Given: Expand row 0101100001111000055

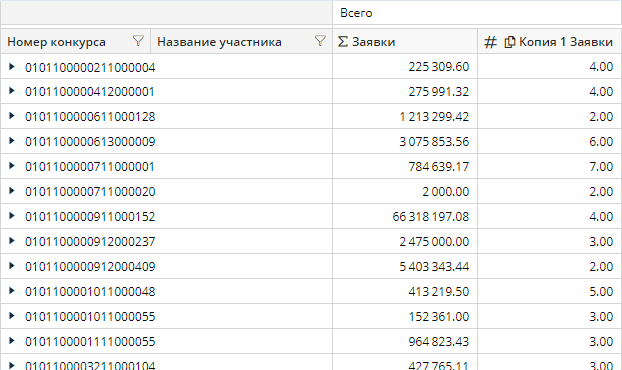Looking at the screenshot, I should [12, 341].
